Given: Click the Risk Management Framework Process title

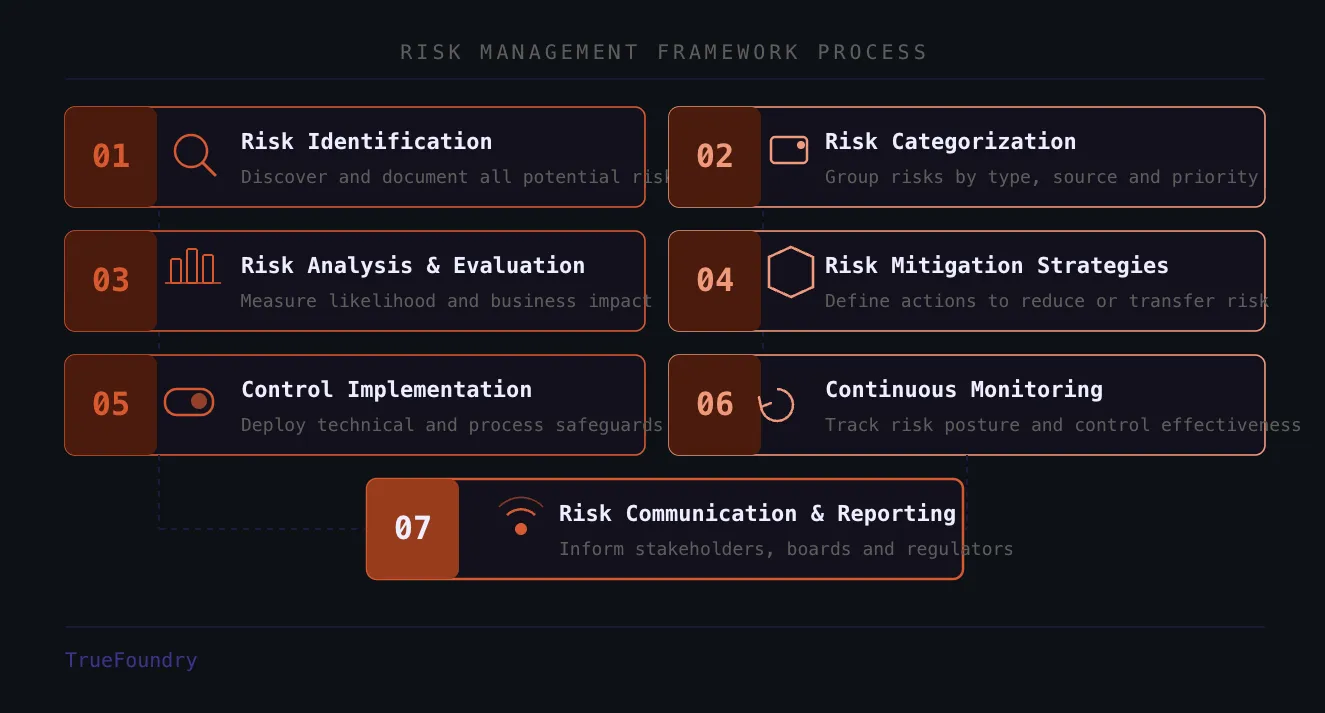Looking at the screenshot, I should click(664, 52).
